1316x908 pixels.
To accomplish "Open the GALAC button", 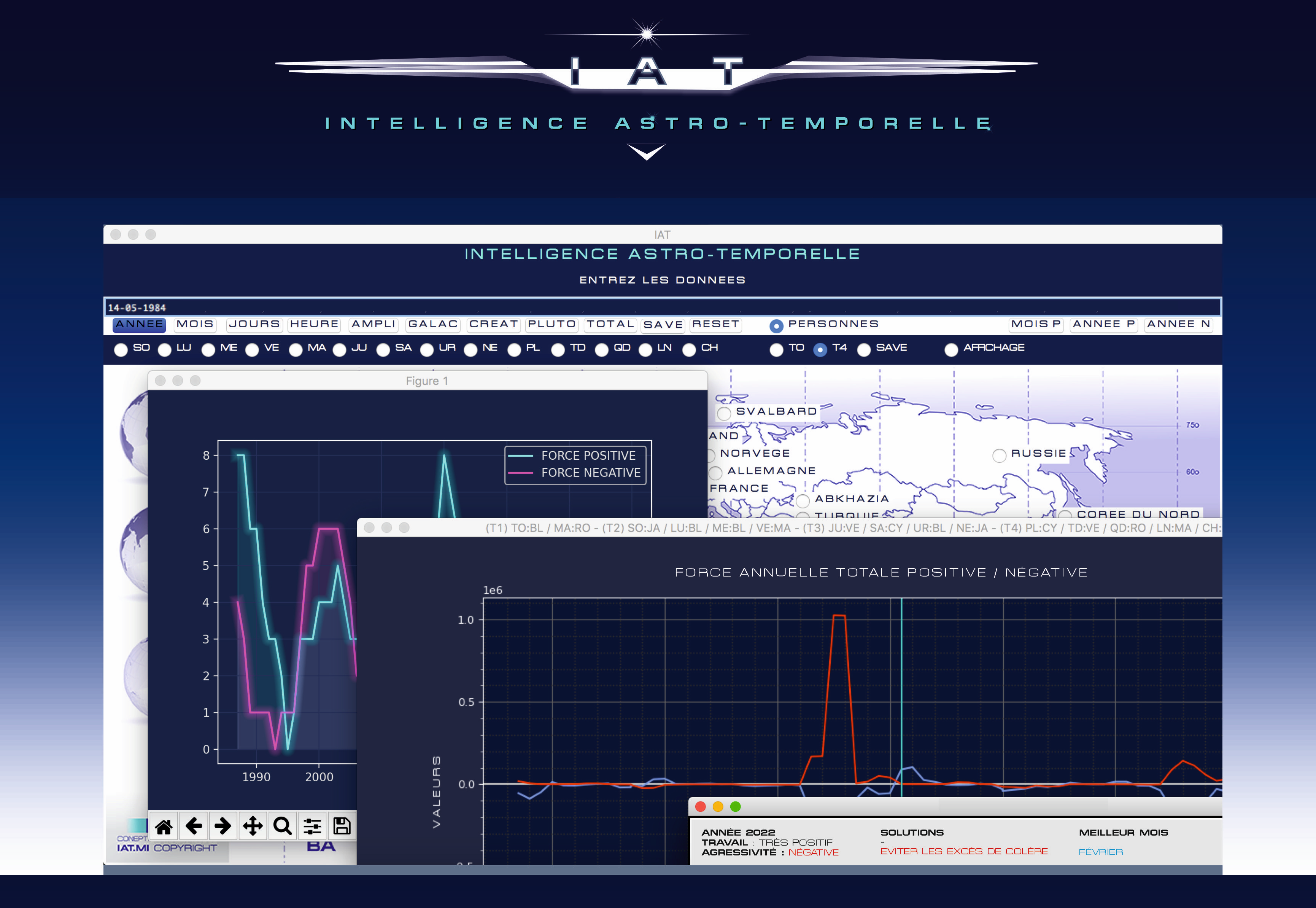I will click(433, 324).
